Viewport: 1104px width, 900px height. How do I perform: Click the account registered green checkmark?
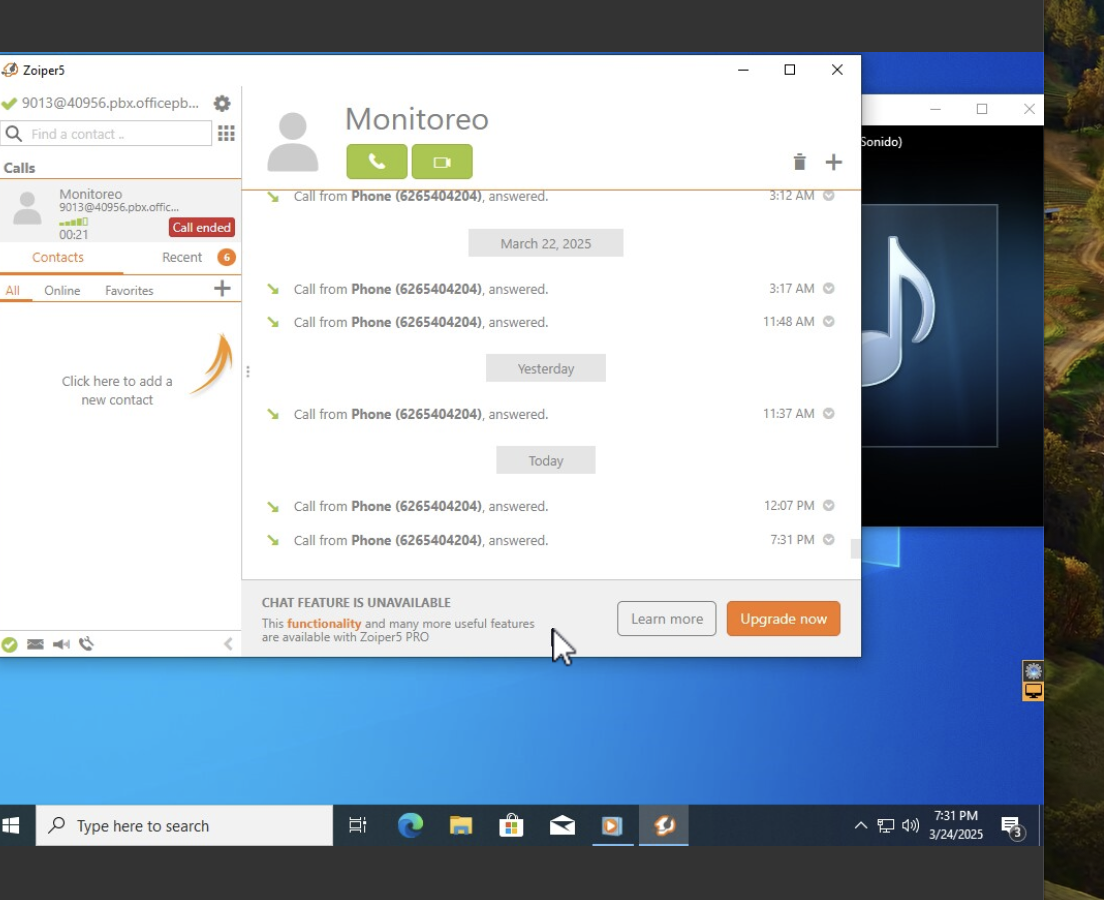[x=9, y=104]
